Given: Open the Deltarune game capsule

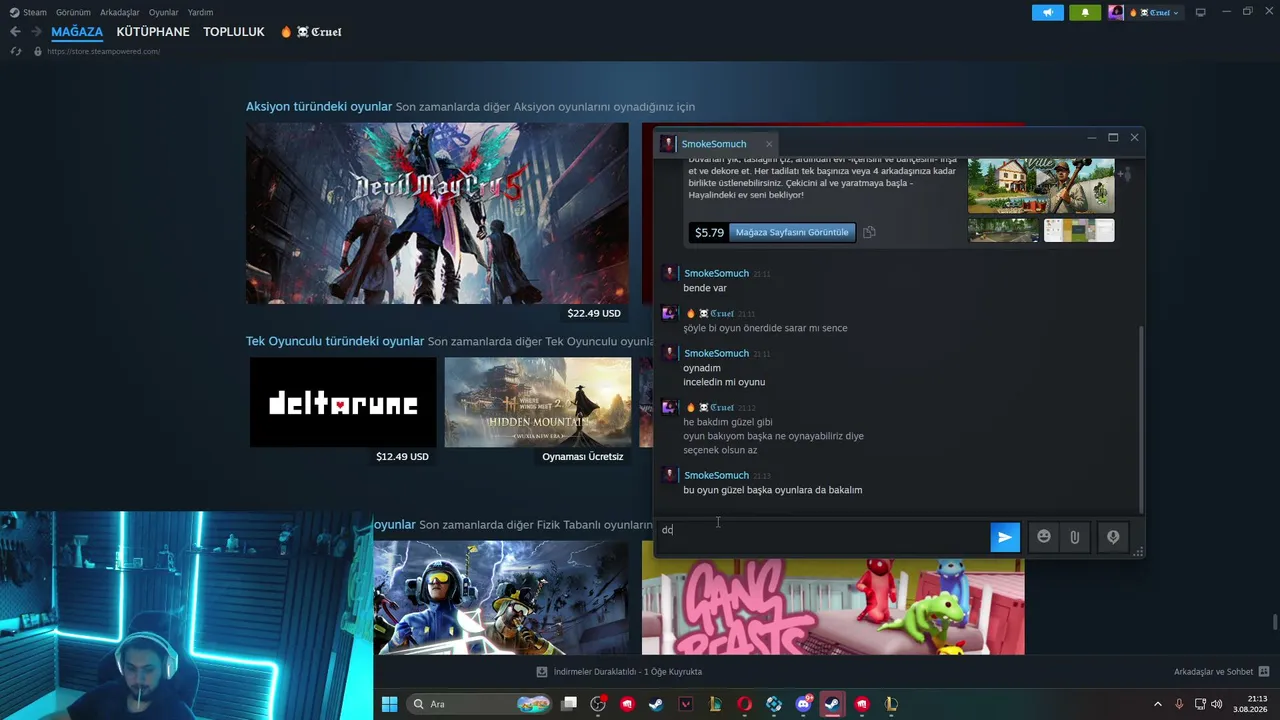Looking at the screenshot, I should click(343, 402).
